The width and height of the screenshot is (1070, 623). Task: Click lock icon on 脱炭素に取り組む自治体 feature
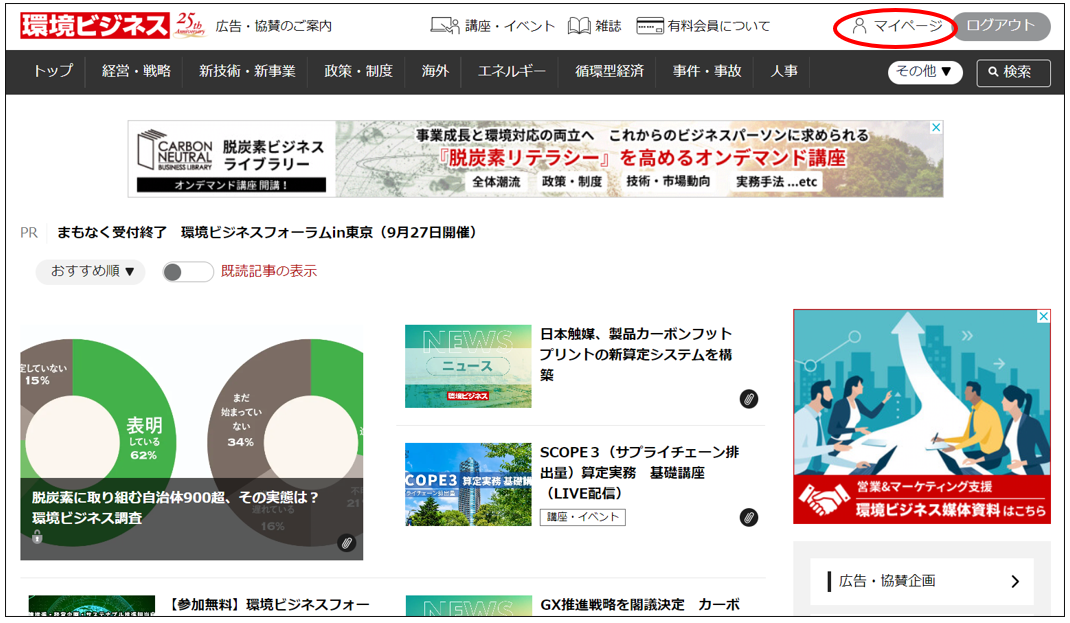click(38, 537)
